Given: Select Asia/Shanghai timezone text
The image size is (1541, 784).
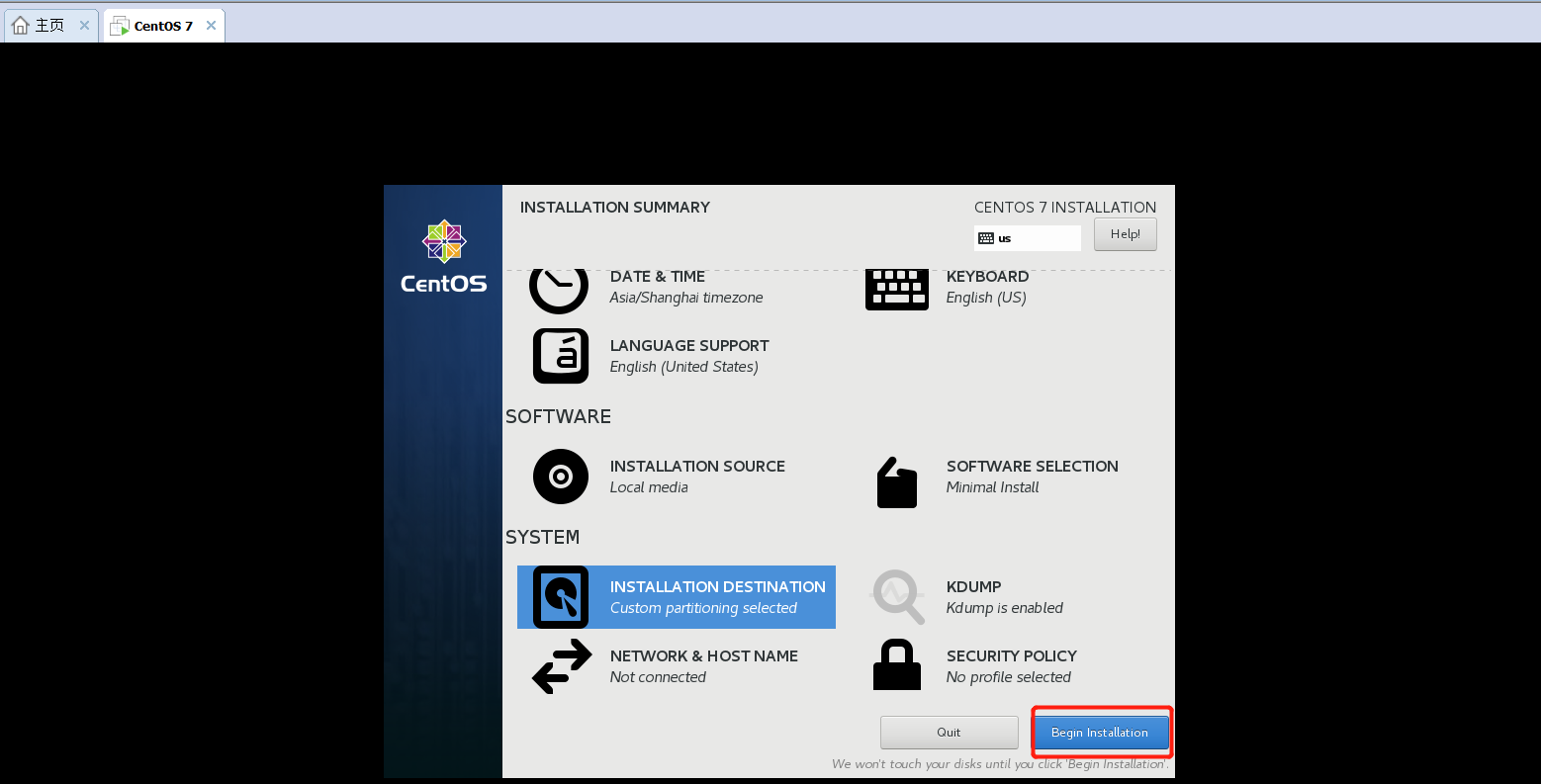Looking at the screenshot, I should [x=686, y=298].
